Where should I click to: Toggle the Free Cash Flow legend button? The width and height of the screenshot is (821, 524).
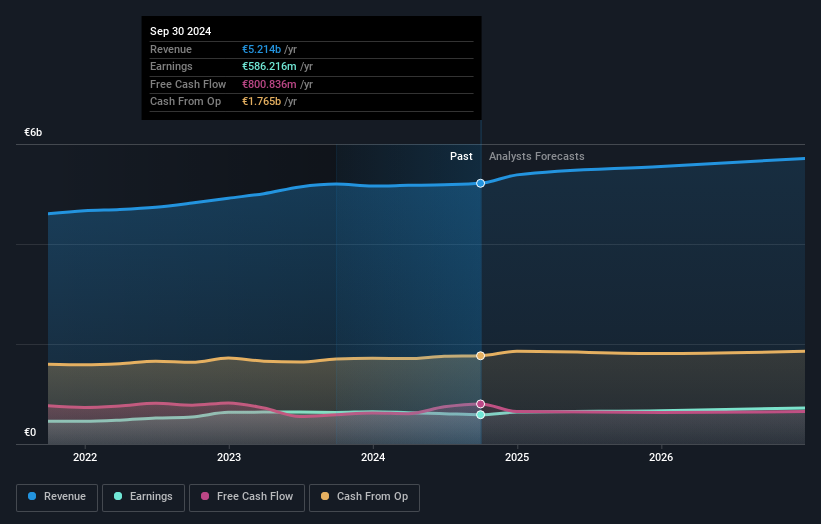[x=247, y=497]
